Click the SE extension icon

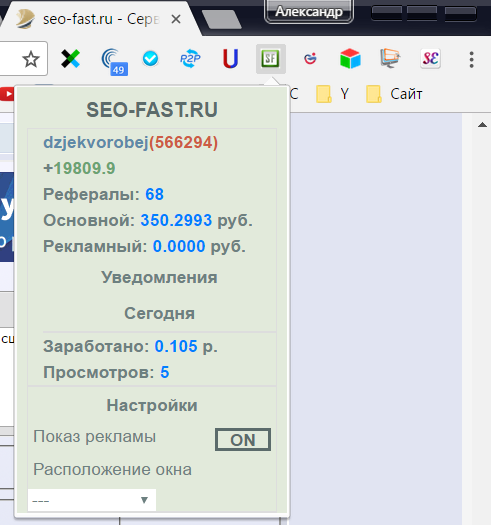pyautogui.click(x=430, y=59)
